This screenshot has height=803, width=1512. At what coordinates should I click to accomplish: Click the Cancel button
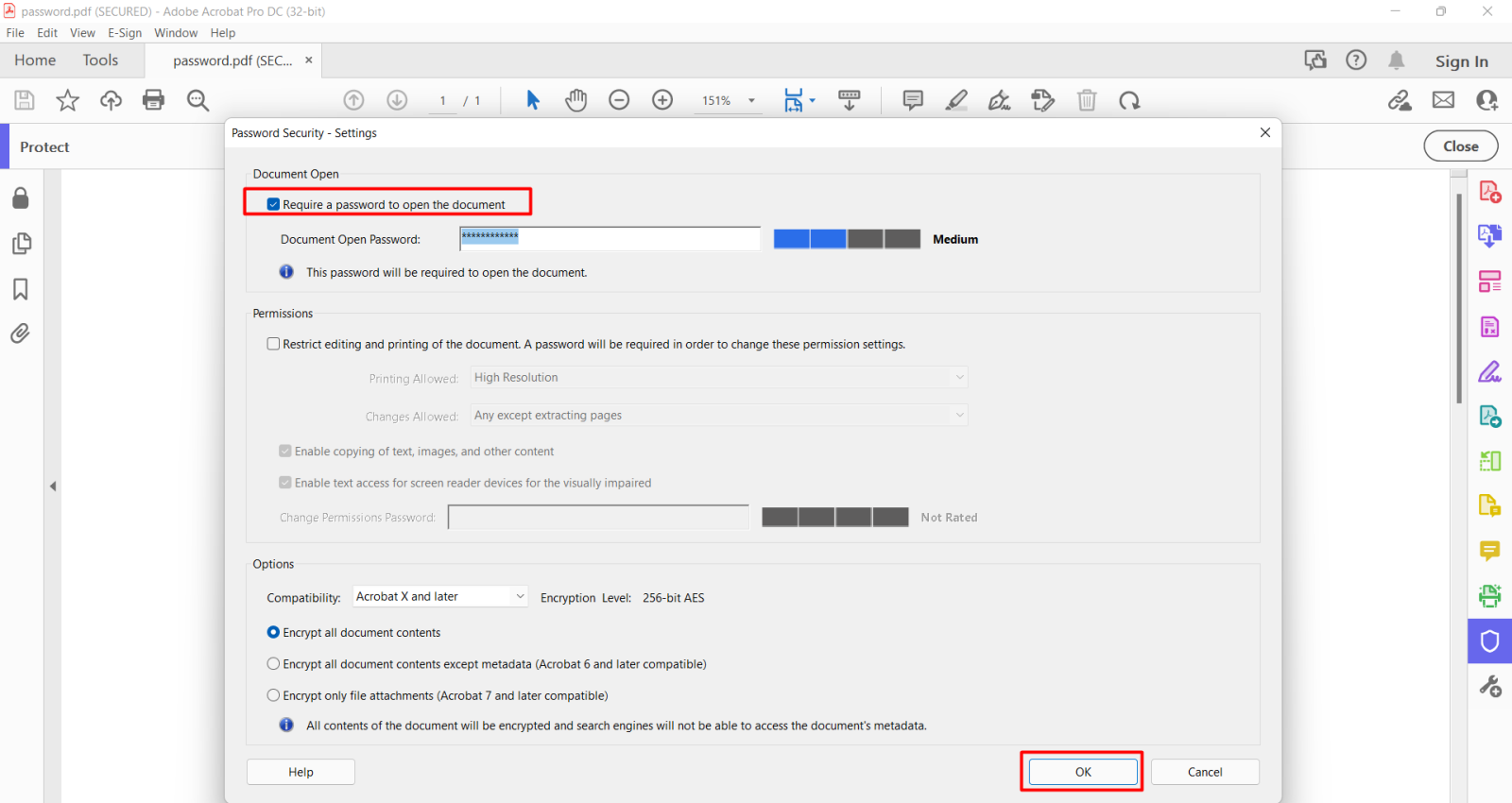pos(1205,772)
